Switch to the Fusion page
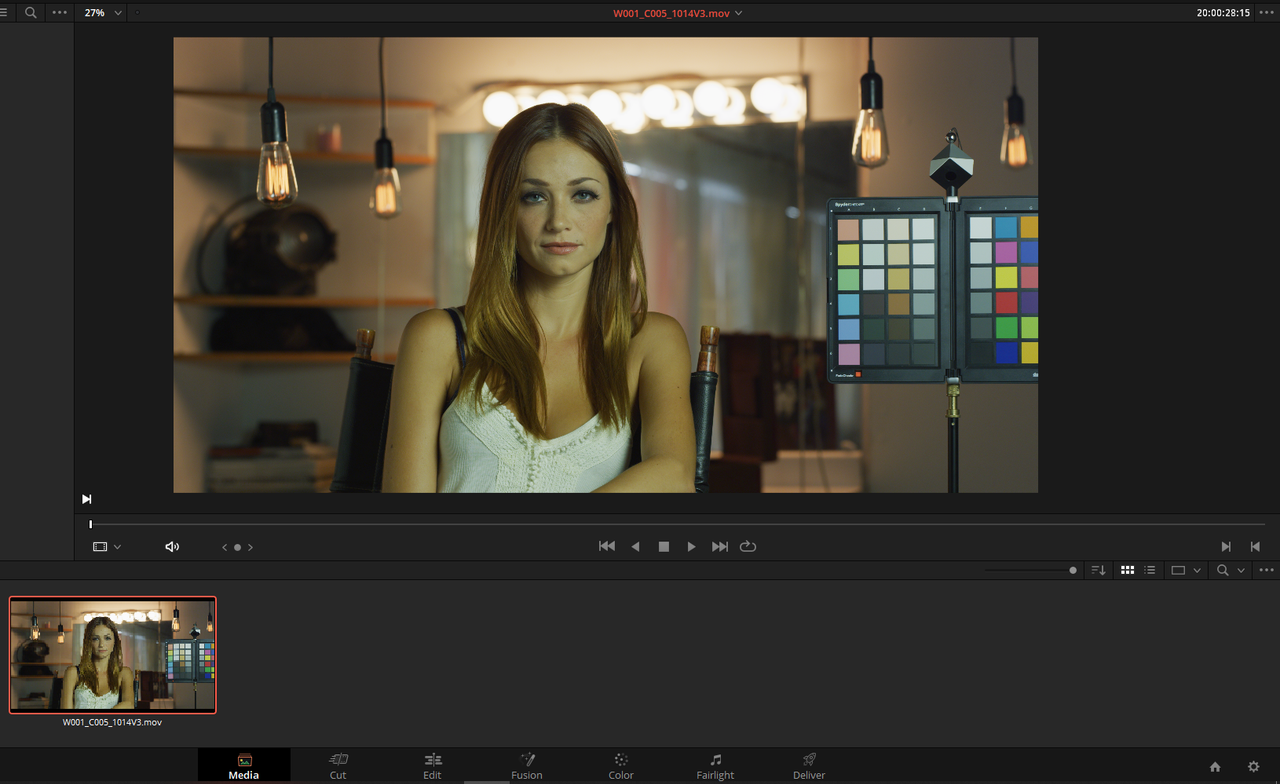The width and height of the screenshot is (1280, 784). pos(527,766)
